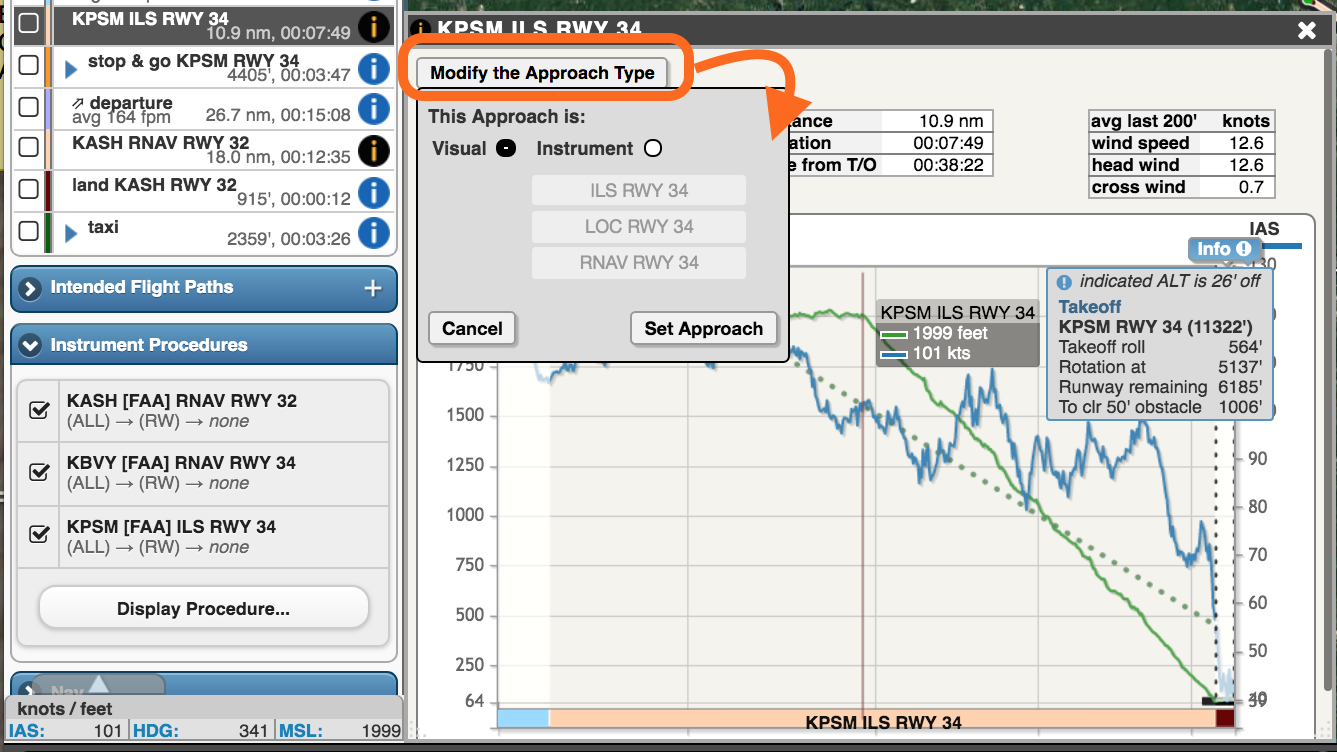The width and height of the screenshot is (1337, 752).
Task: Click the Display Procedure... button
Action: click(x=204, y=608)
